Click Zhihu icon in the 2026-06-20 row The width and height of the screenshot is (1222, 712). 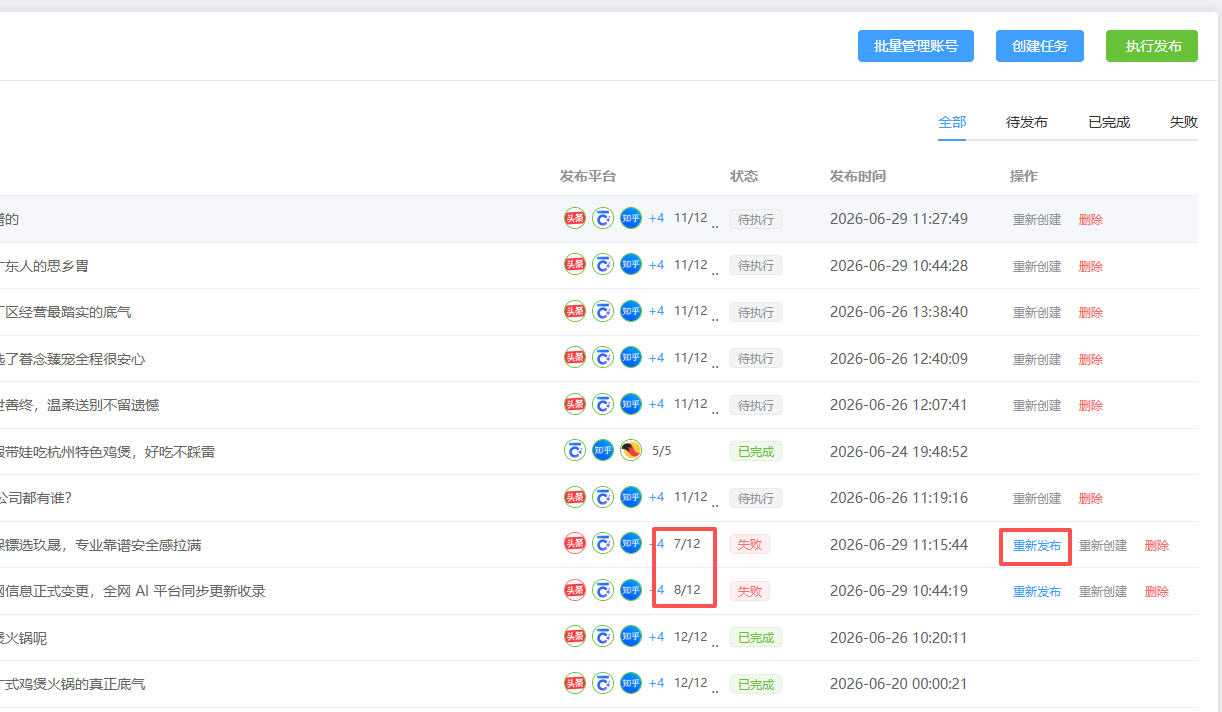pos(631,683)
